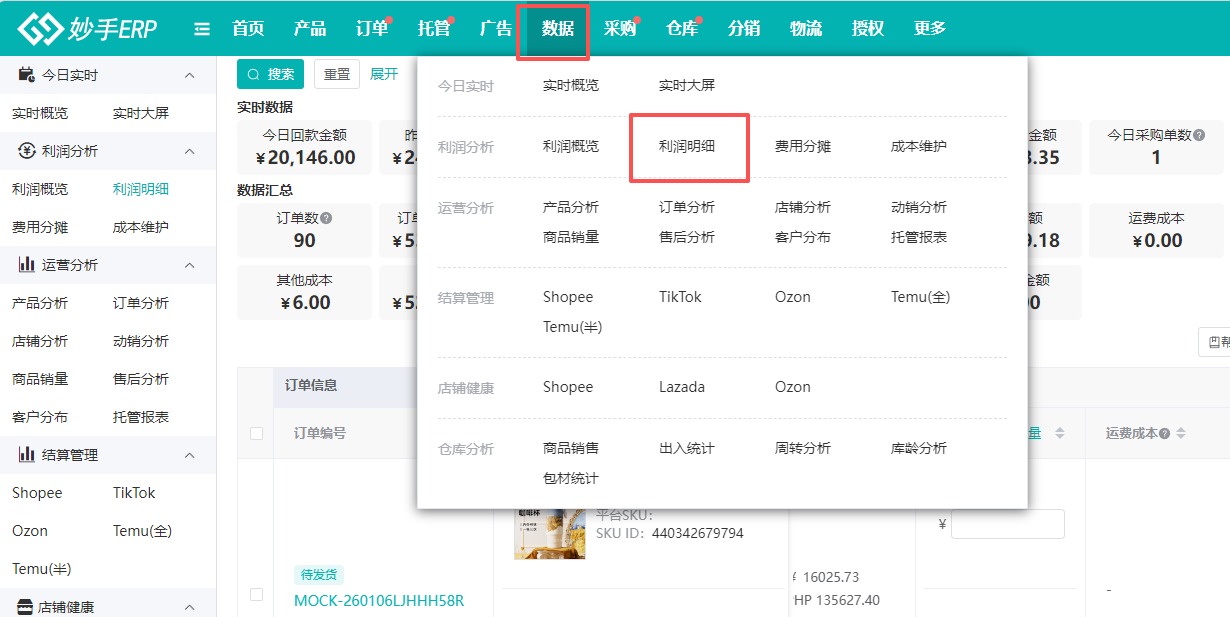
Task: Choose 利润明细 in the dropdown menu
Action: 687,147
